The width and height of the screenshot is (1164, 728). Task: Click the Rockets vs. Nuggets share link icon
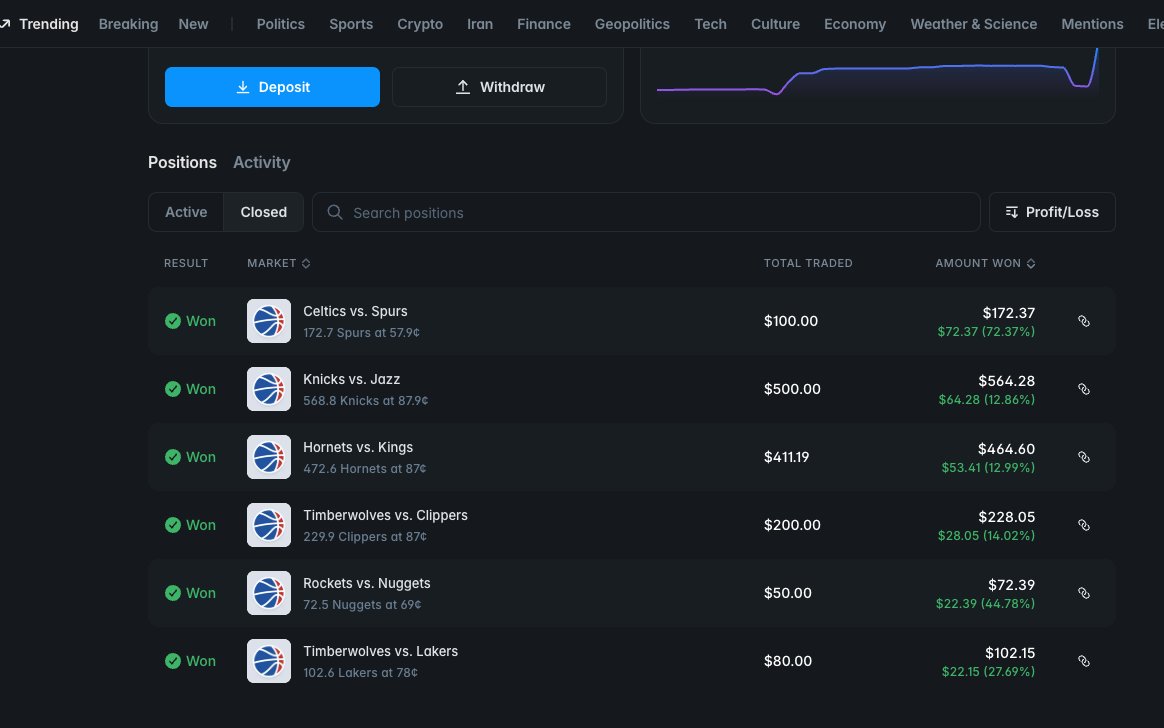[1084, 593]
